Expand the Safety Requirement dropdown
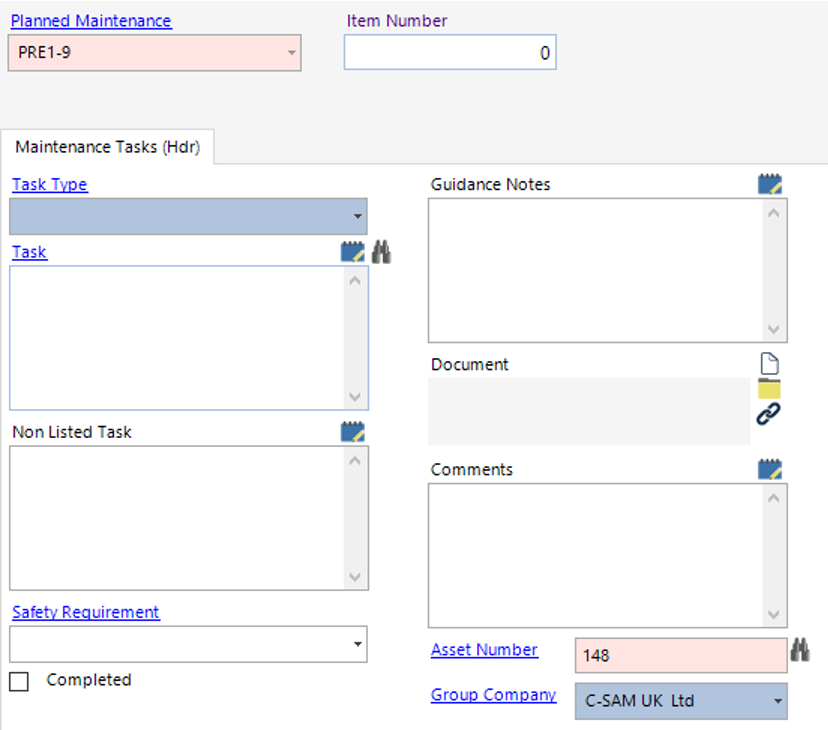The image size is (828, 730). (x=355, y=644)
